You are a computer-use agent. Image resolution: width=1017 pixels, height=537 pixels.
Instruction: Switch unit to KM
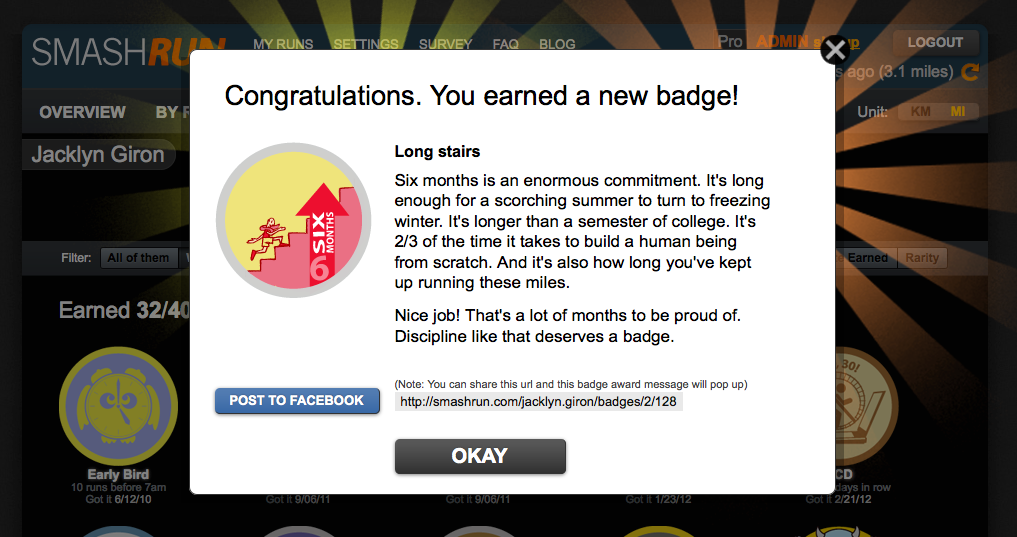(x=920, y=112)
